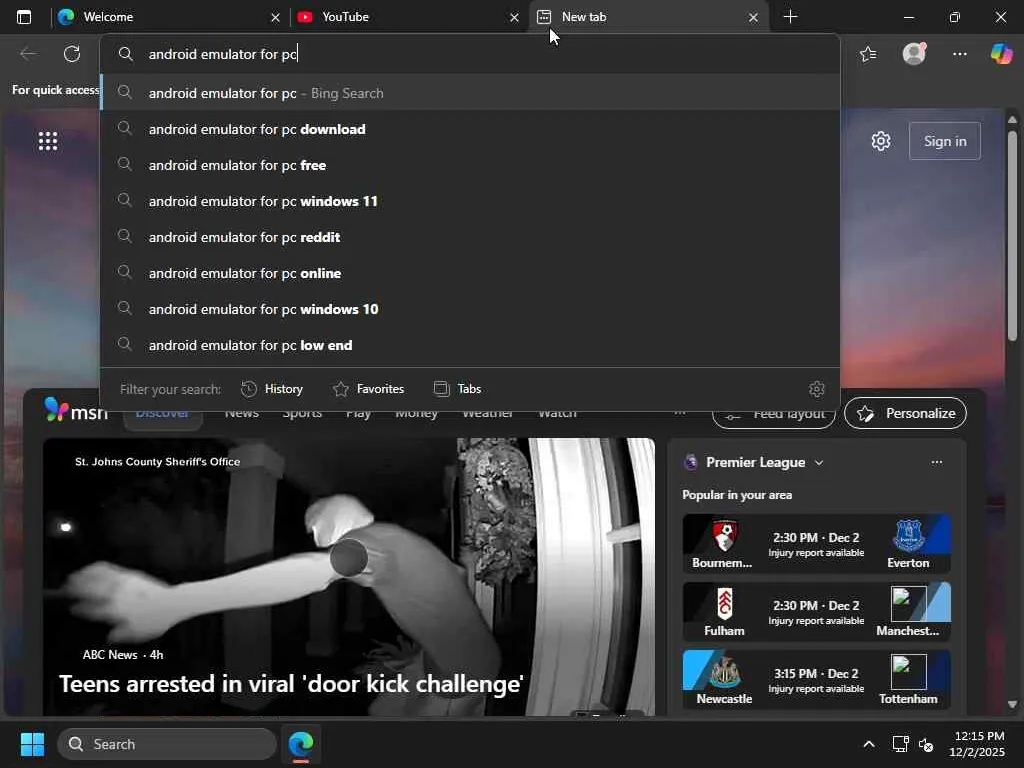This screenshot has width=1024, height=768.
Task: Pick suggestion ending in 'windows 10'
Action: coord(470,309)
